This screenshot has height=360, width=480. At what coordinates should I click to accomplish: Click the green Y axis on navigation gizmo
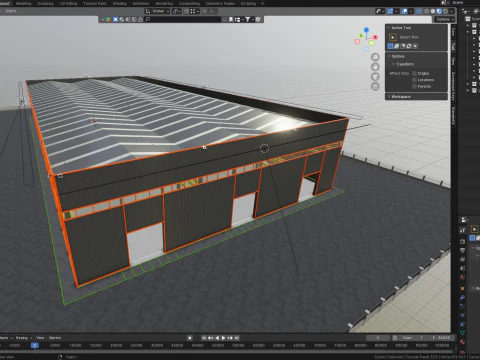[361, 35]
